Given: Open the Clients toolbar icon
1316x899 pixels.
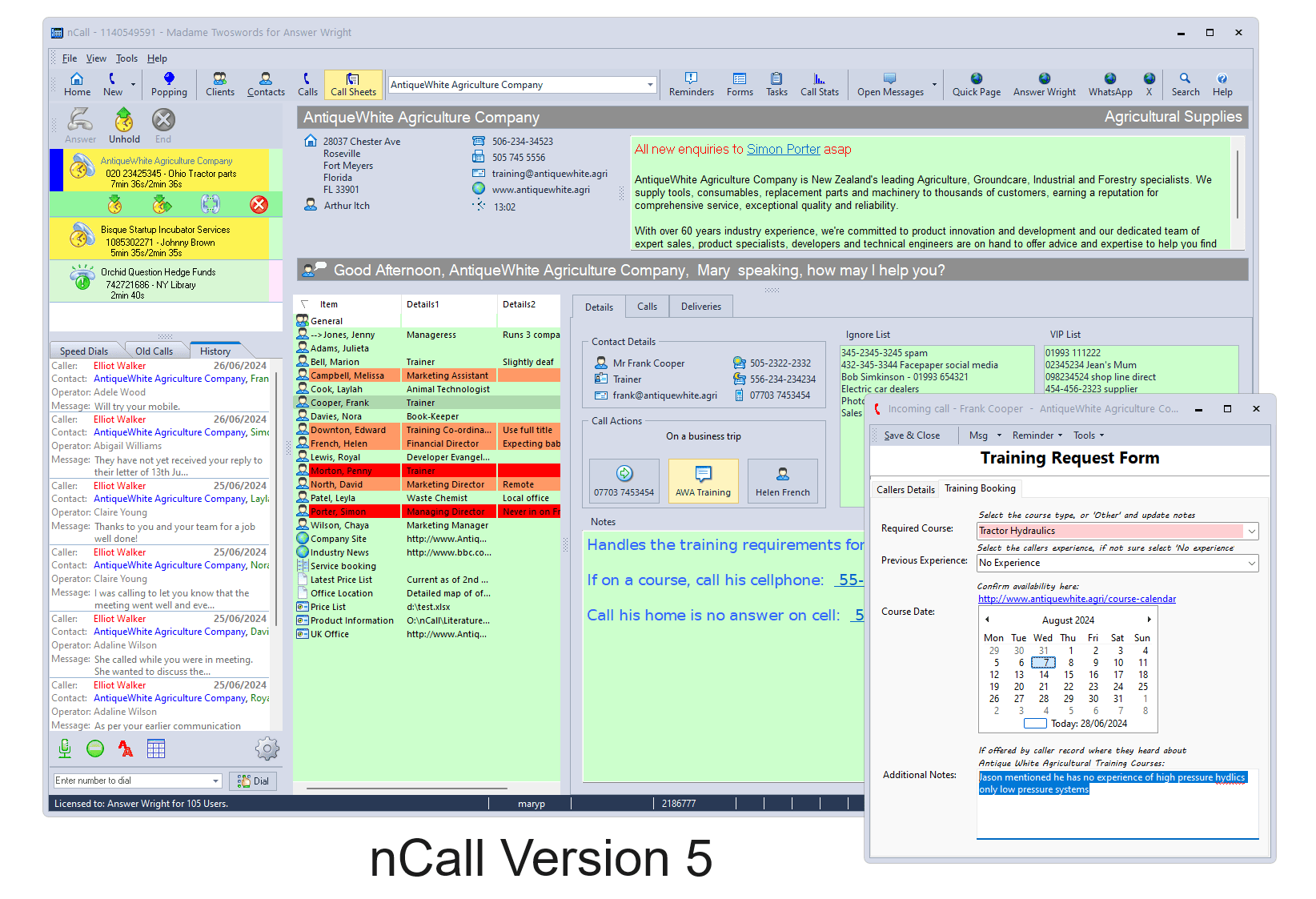Looking at the screenshot, I should click(220, 84).
